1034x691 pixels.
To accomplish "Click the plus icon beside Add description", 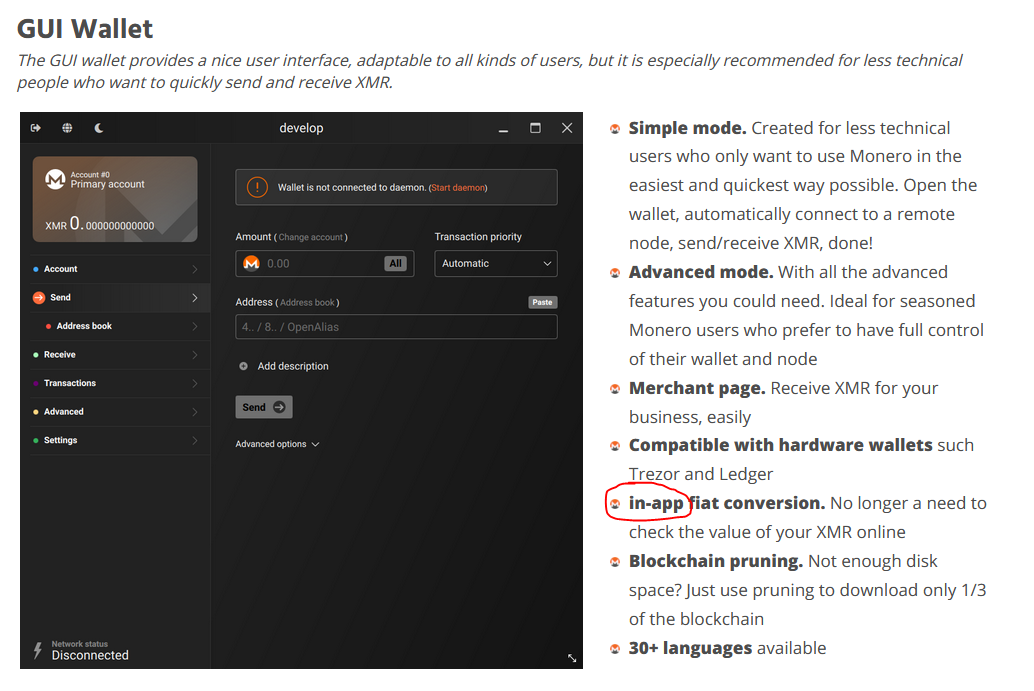I will point(243,366).
